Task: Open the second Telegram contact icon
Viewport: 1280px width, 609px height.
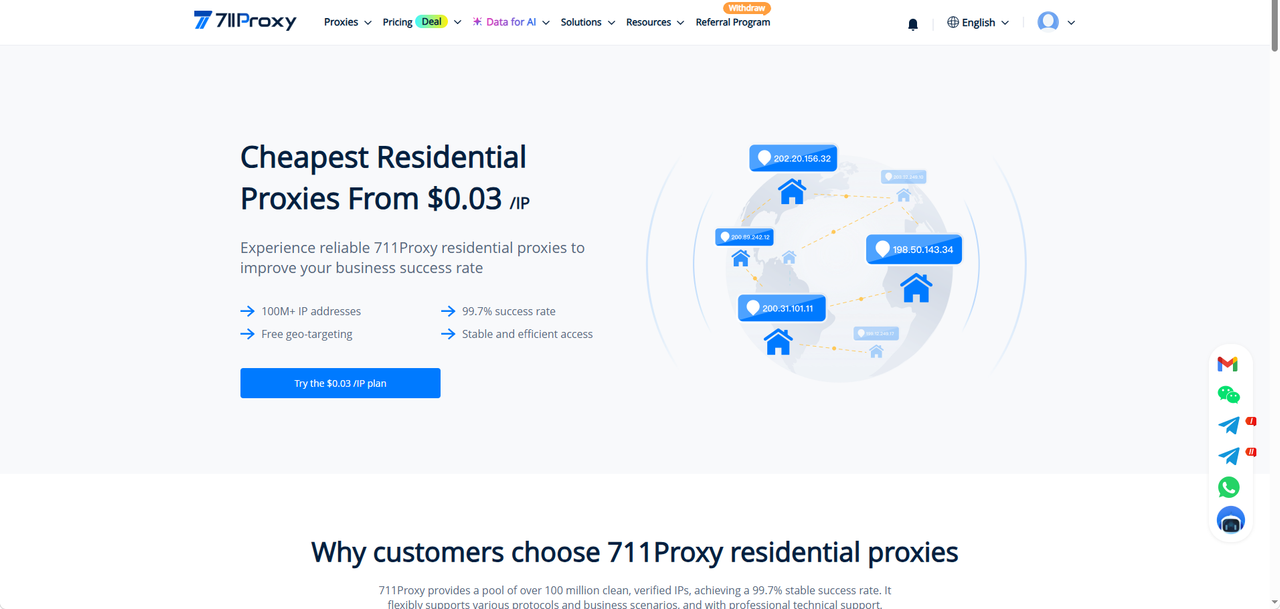Action: 1229,456
